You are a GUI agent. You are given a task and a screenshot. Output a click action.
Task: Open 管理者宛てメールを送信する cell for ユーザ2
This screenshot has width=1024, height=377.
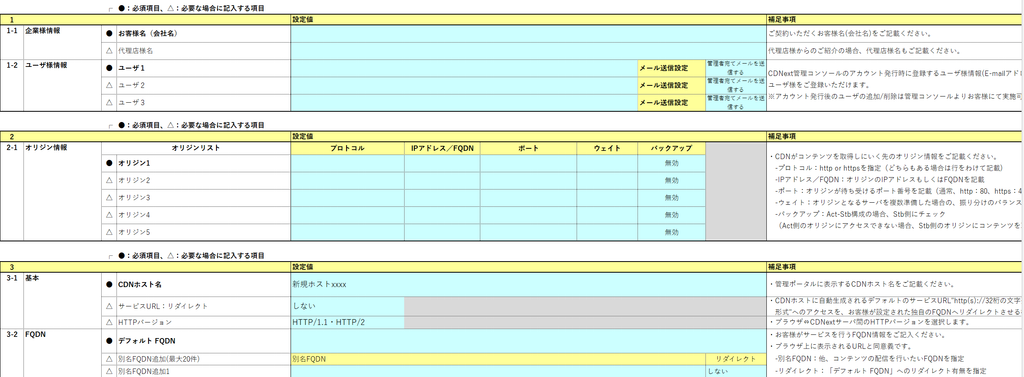(735, 86)
